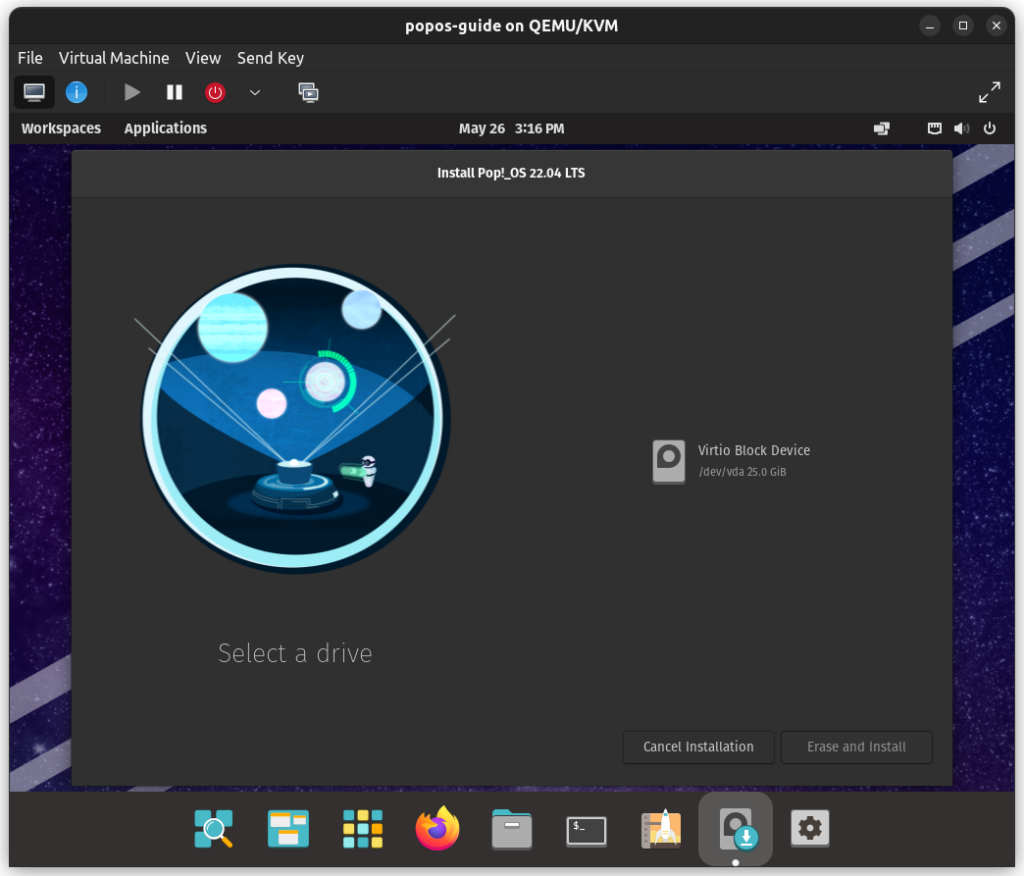Open the Applications grid icon in dock
The width and height of the screenshot is (1024, 876).
(x=362, y=828)
